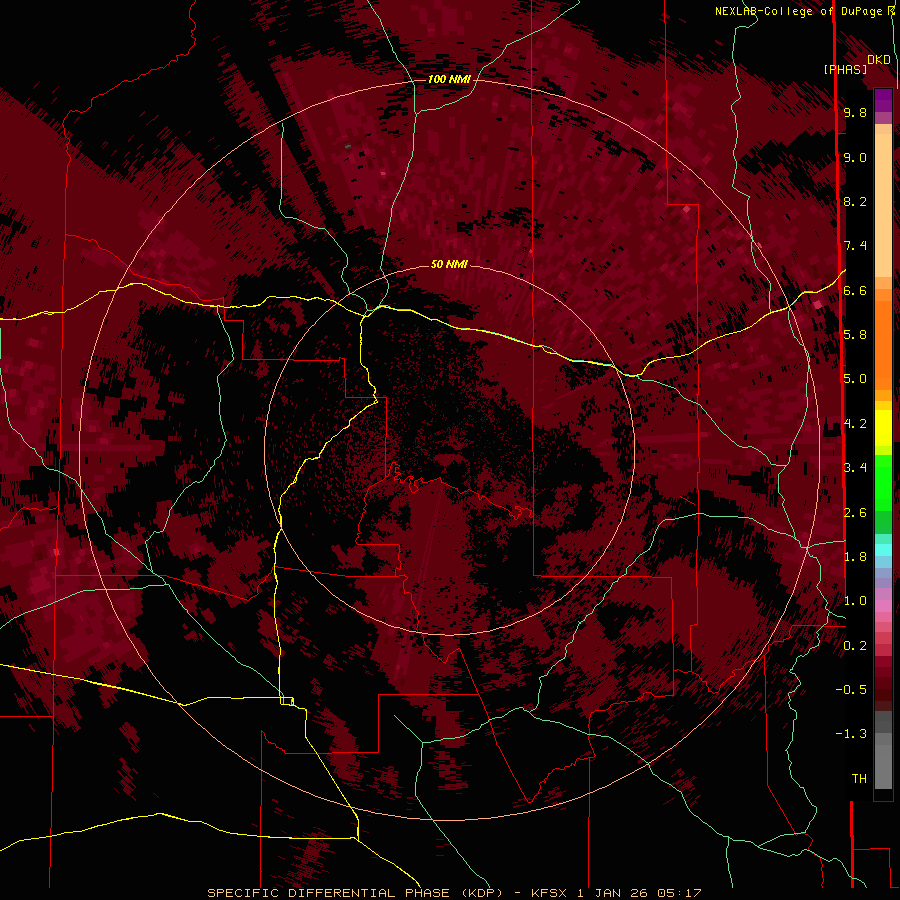Click the 2.6 value on the color scale
The height and width of the screenshot is (900, 900).
coord(855,513)
